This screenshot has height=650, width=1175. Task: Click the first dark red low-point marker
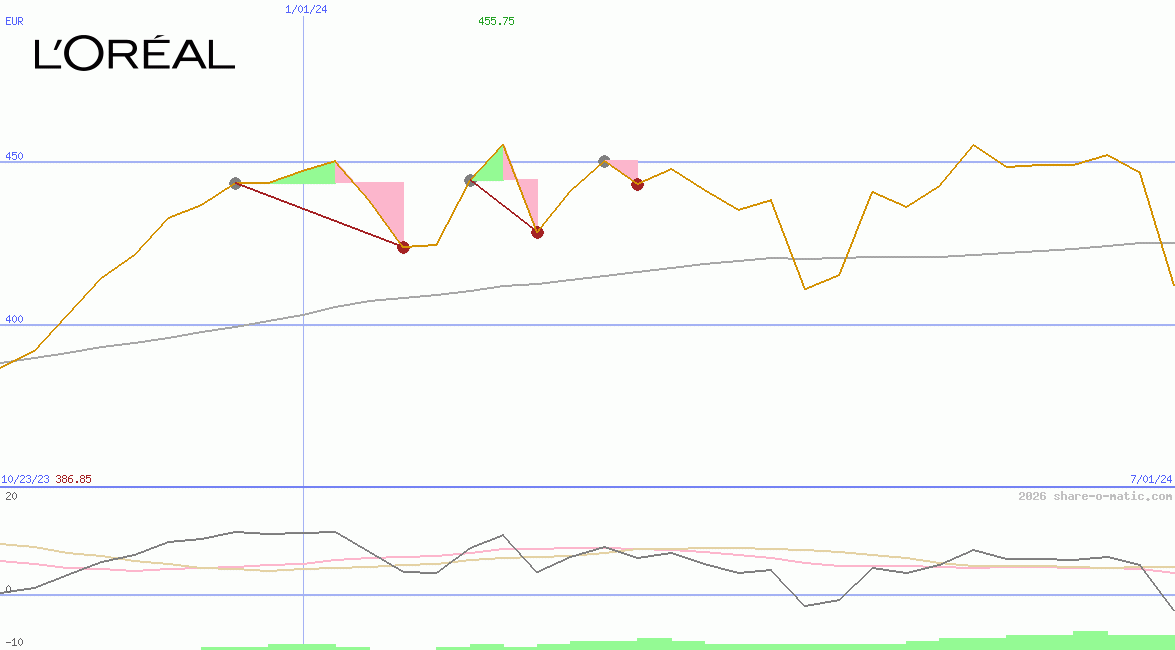tap(403, 247)
